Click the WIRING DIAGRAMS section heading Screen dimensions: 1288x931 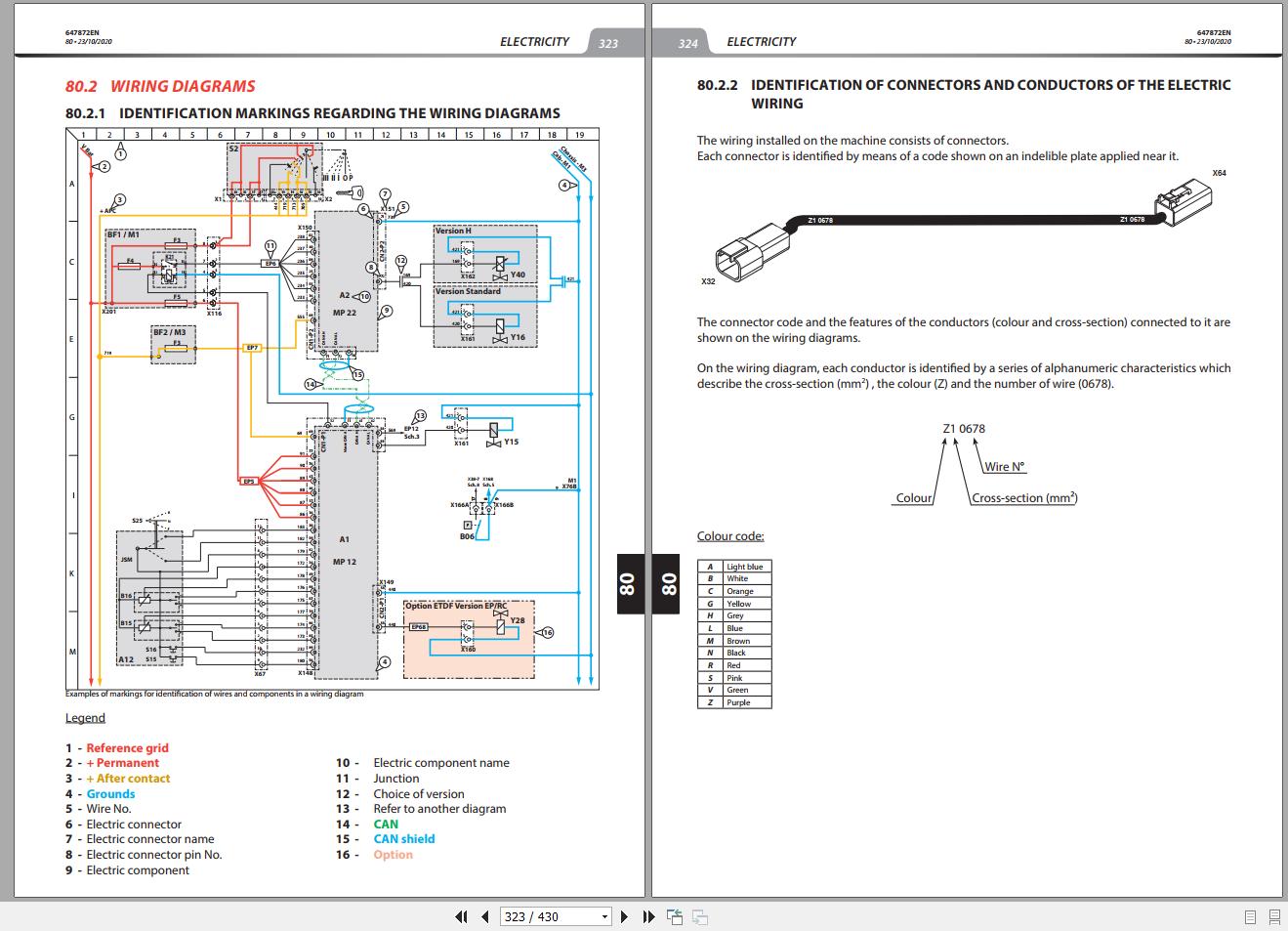coord(182,86)
